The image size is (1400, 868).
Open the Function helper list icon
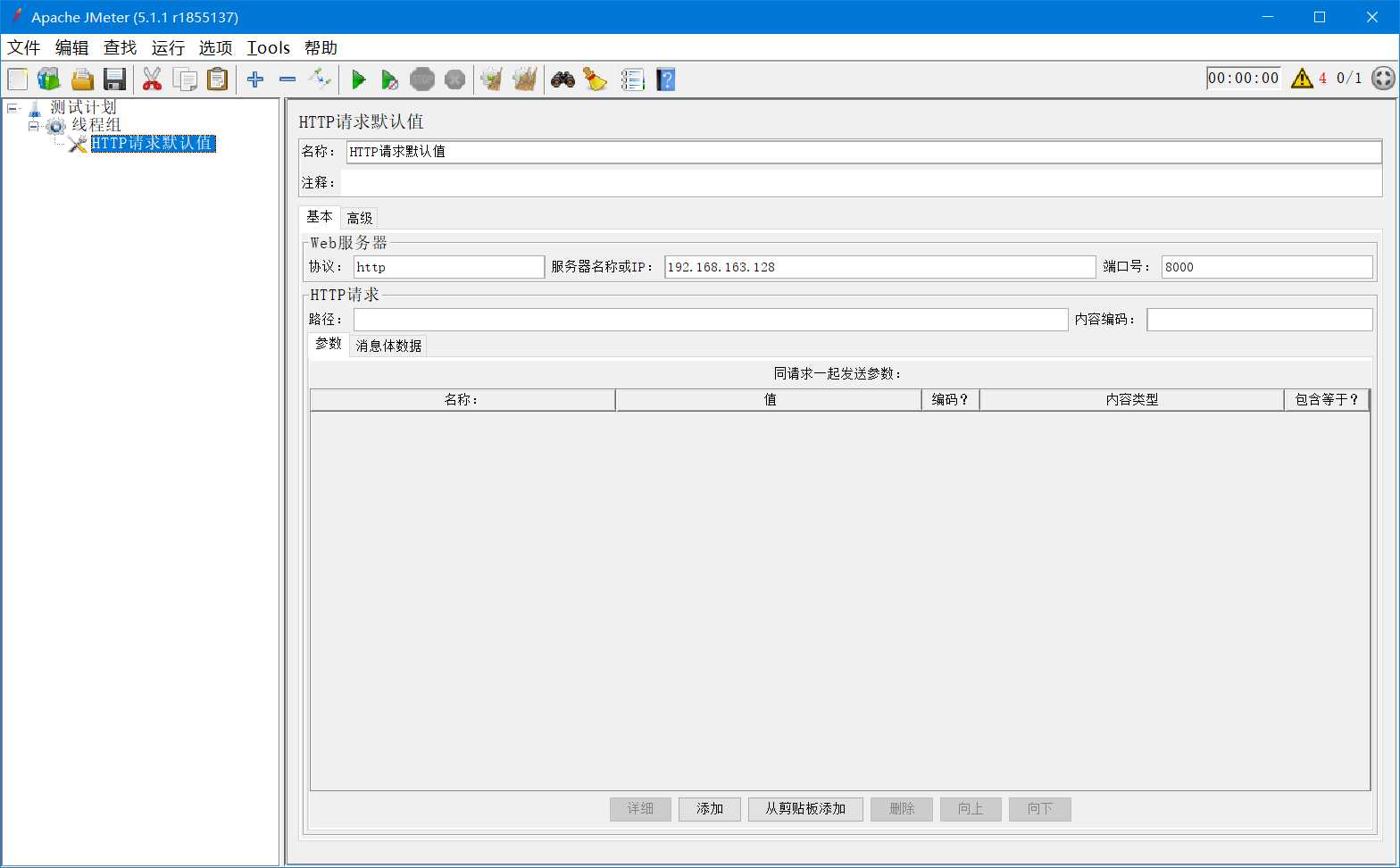(x=632, y=79)
